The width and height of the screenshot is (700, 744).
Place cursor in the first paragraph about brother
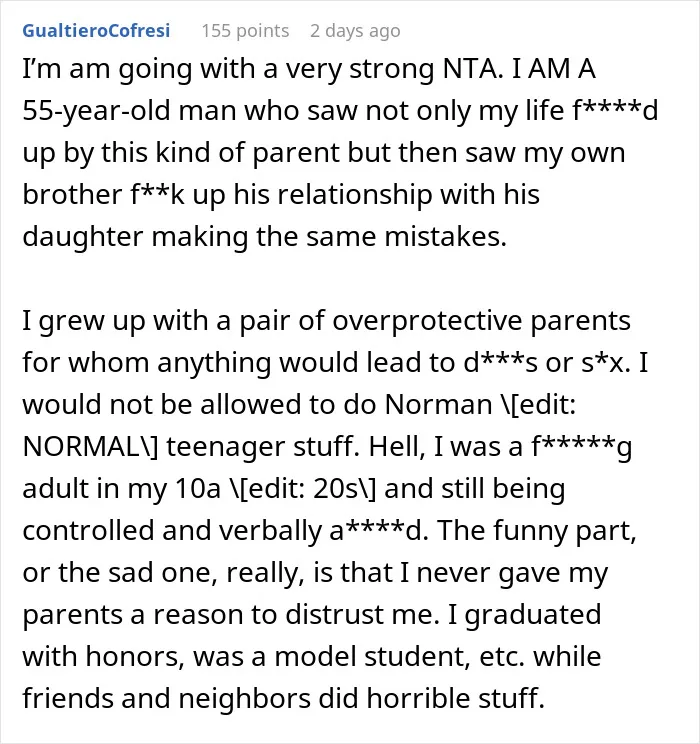tap(340, 152)
